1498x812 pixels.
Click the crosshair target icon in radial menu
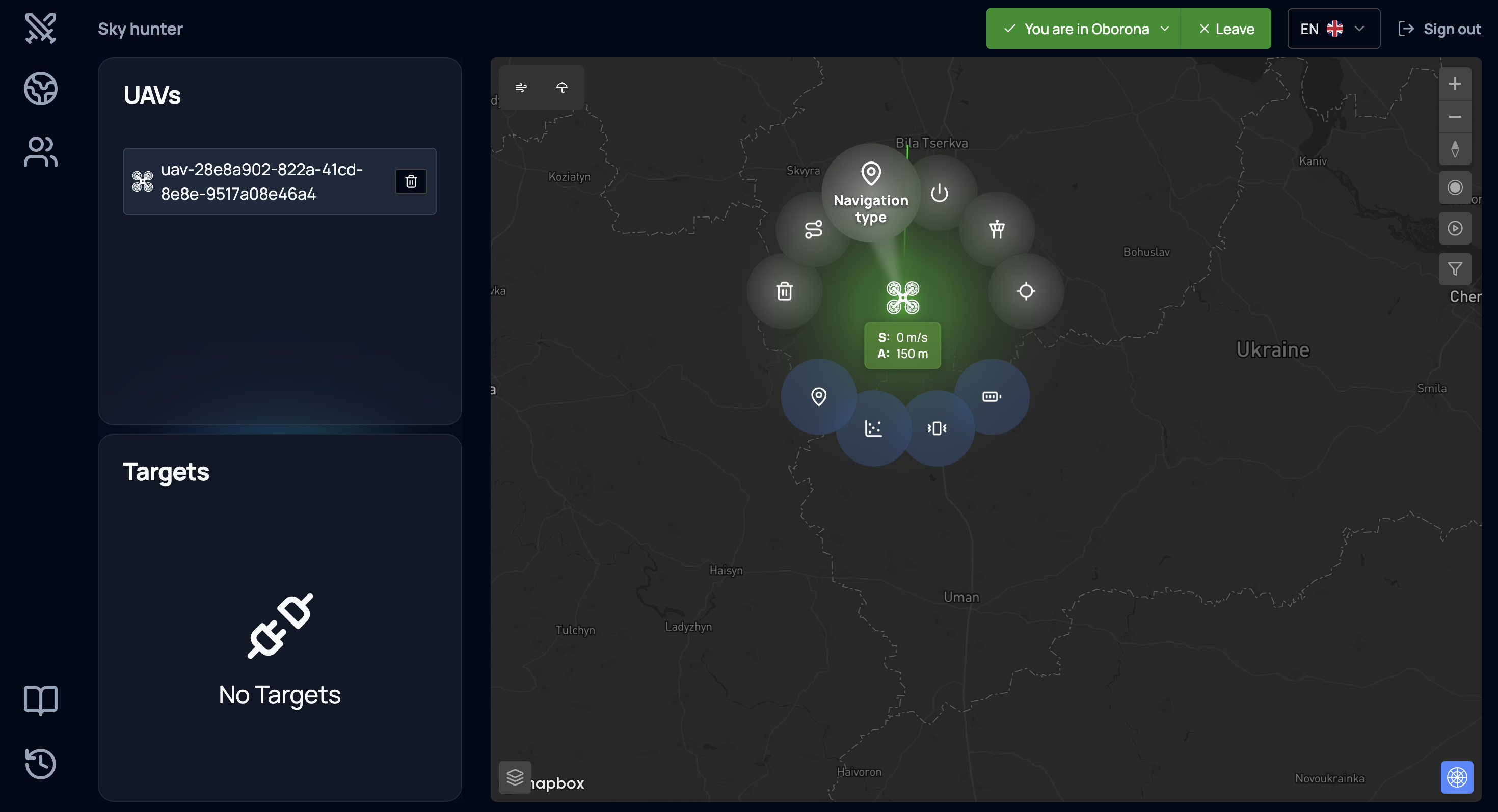tap(1026, 291)
